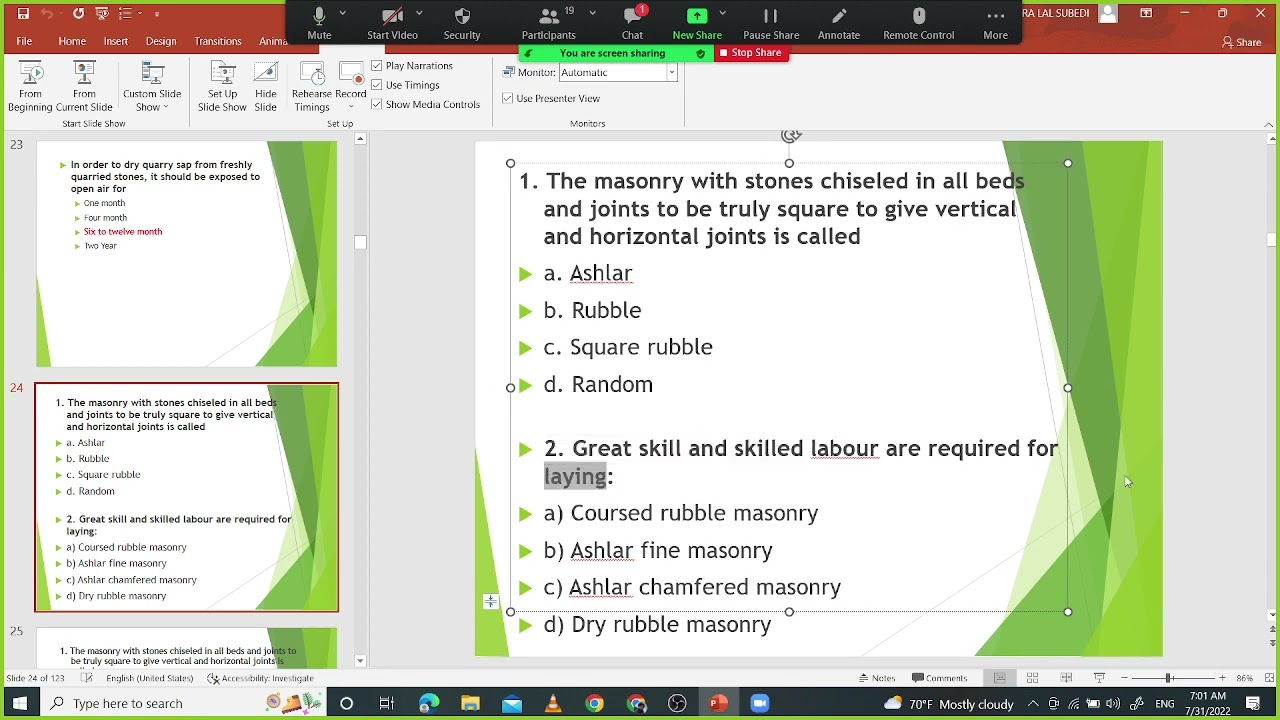Click Remote Control in Zoom toolbar
The image size is (1280, 720).
pyautogui.click(x=919, y=24)
